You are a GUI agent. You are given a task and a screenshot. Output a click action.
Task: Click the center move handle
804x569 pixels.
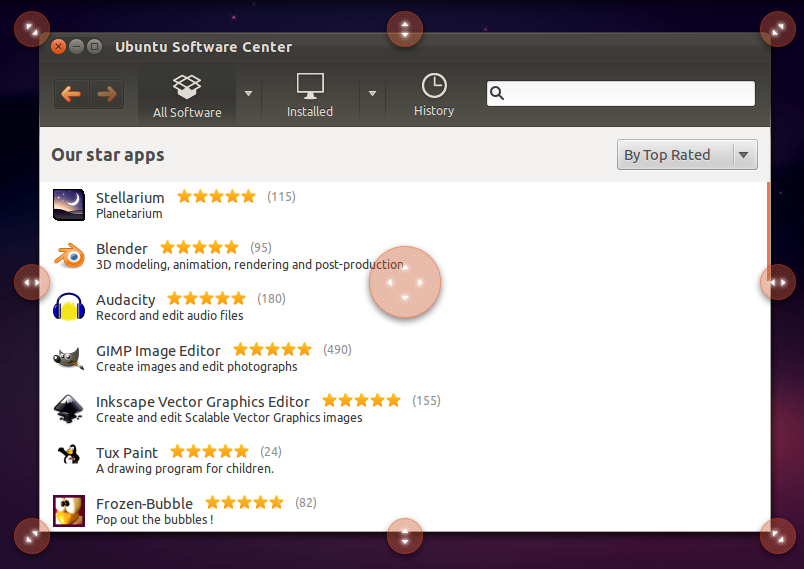click(x=405, y=282)
